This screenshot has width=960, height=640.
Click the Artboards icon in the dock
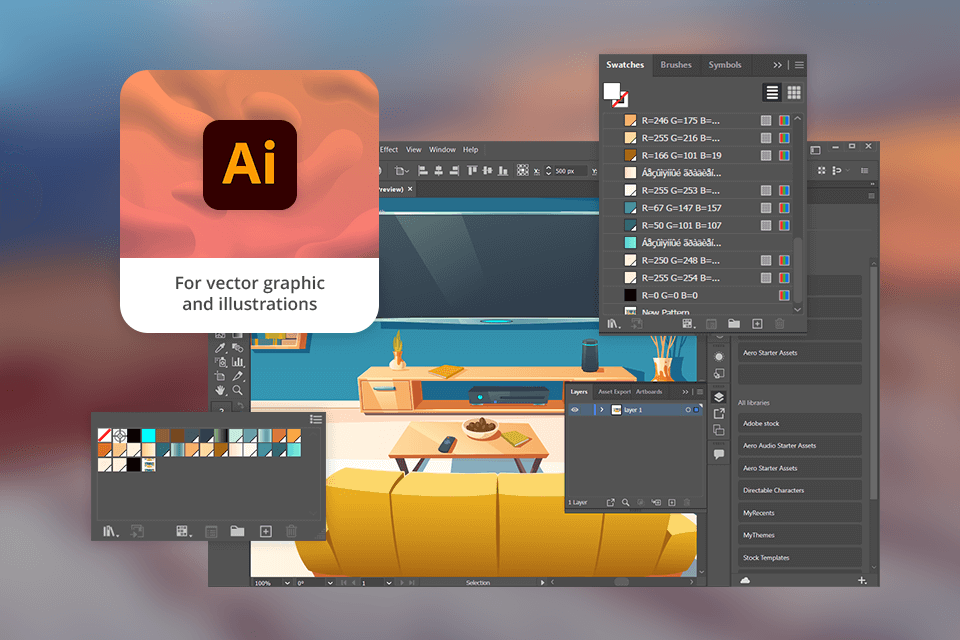tap(719, 430)
